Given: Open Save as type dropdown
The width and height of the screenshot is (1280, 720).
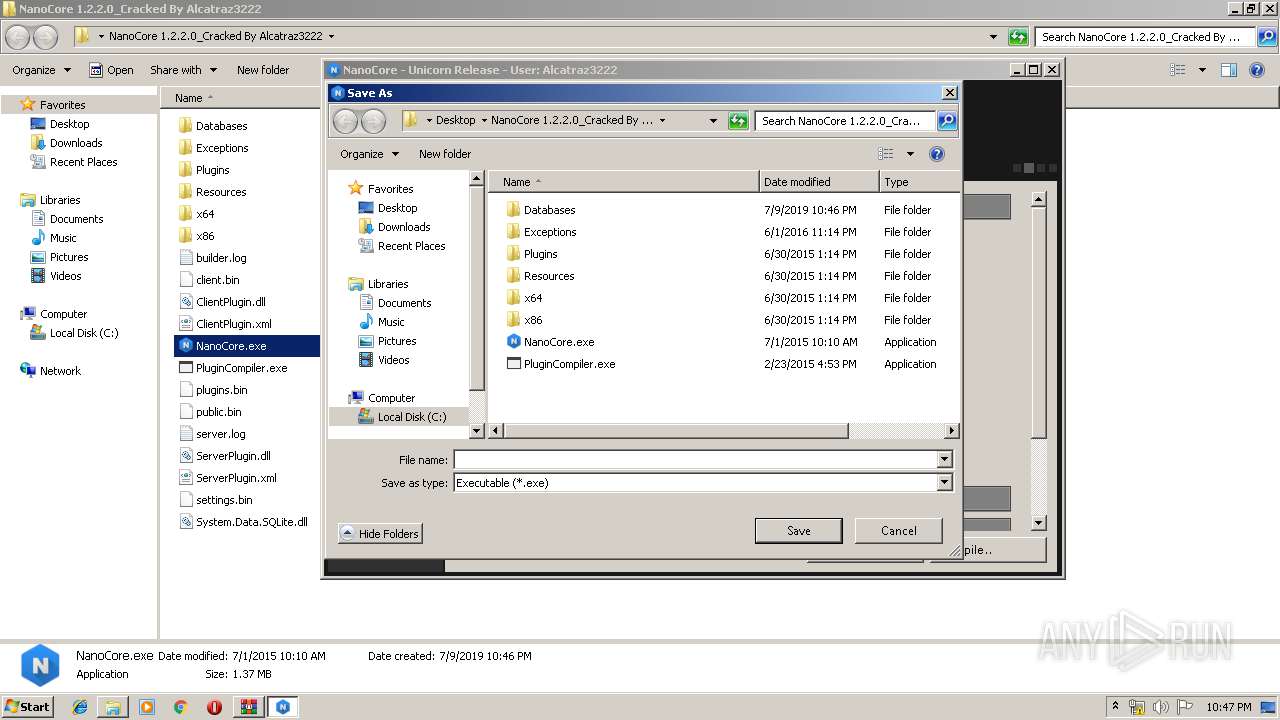Looking at the screenshot, I should [x=944, y=482].
